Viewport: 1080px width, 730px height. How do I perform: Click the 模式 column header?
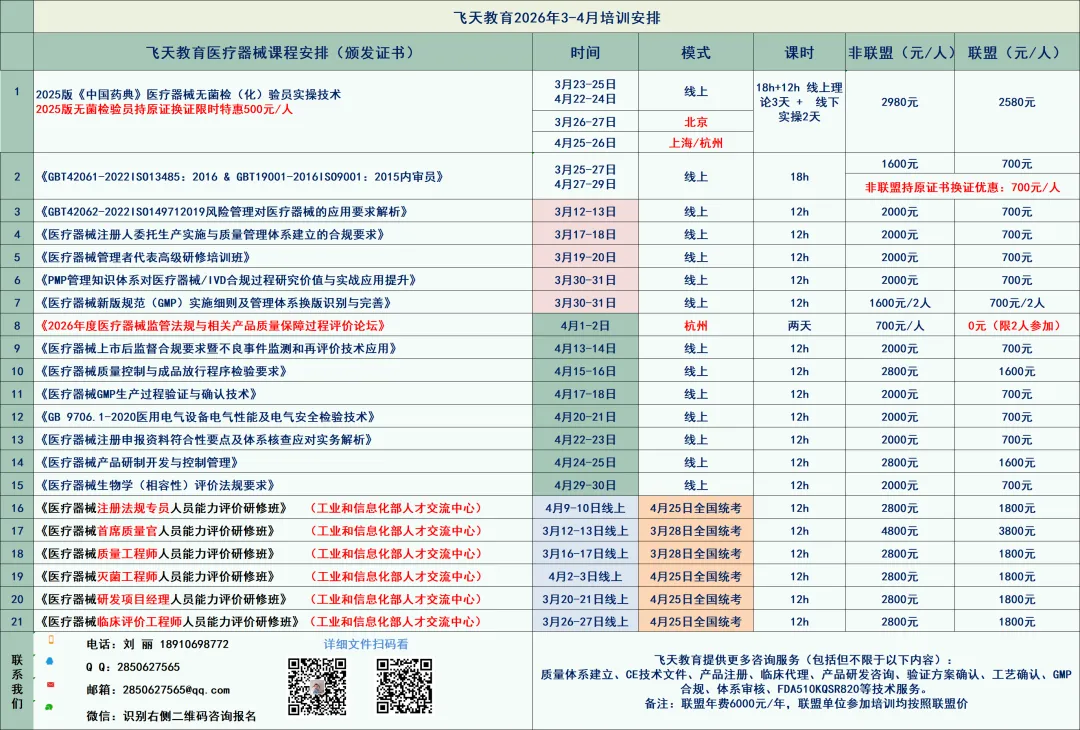tap(696, 52)
